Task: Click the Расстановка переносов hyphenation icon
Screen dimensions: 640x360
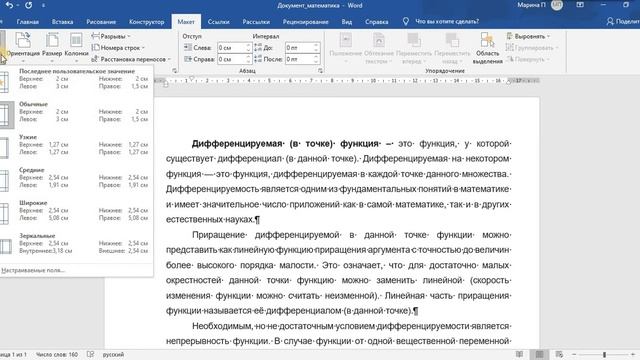Action: 95,59
